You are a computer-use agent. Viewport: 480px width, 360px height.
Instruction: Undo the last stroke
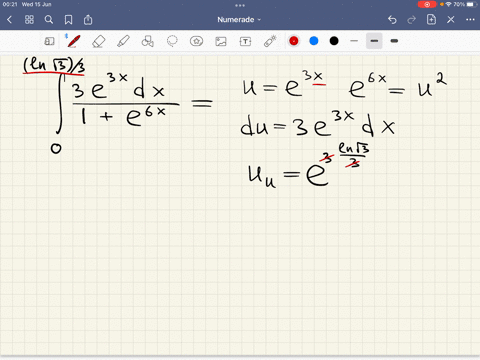(392, 20)
